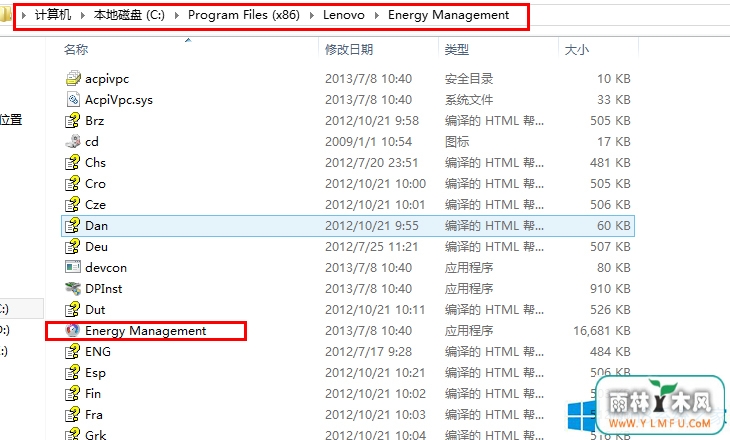Image resolution: width=730 pixels, height=440 pixels.
Task: Click the 系统文件 type cell
Action: click(x=469, y=100)
